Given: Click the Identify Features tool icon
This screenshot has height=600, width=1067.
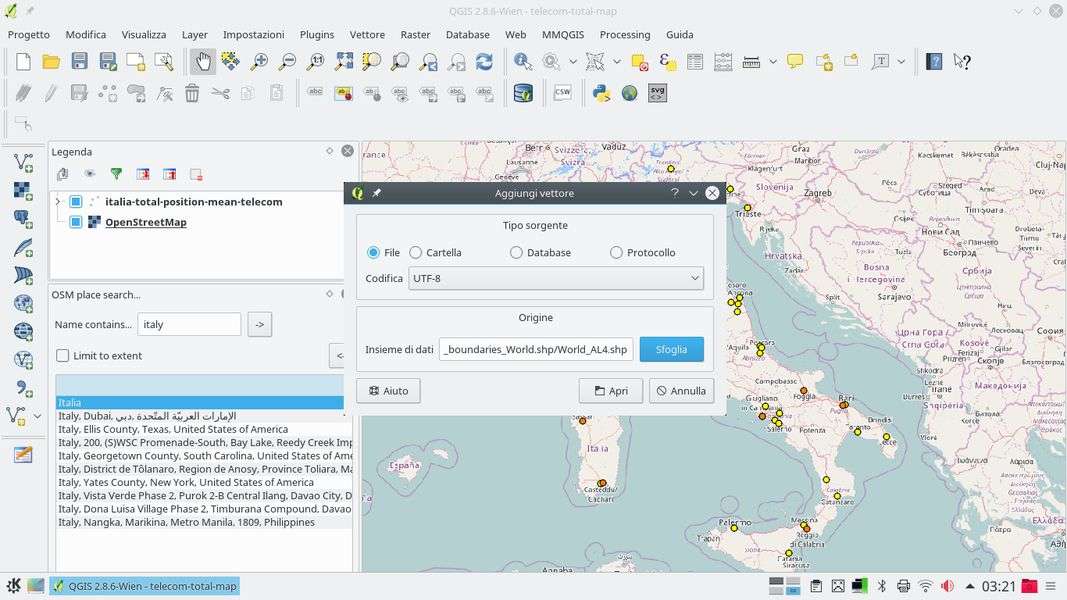Looking at the screenshot, I should [x=522, y=62].
